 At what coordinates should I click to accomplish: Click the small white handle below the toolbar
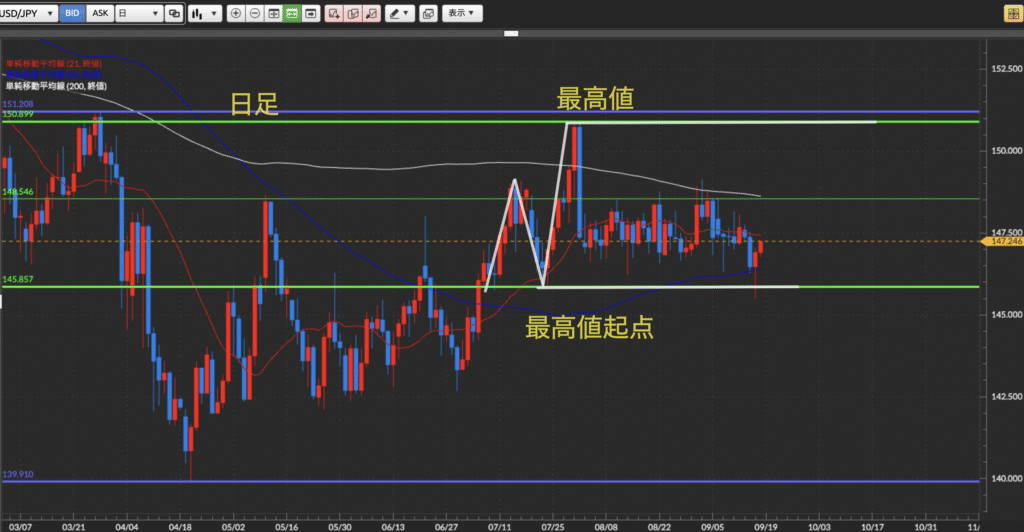511,33
